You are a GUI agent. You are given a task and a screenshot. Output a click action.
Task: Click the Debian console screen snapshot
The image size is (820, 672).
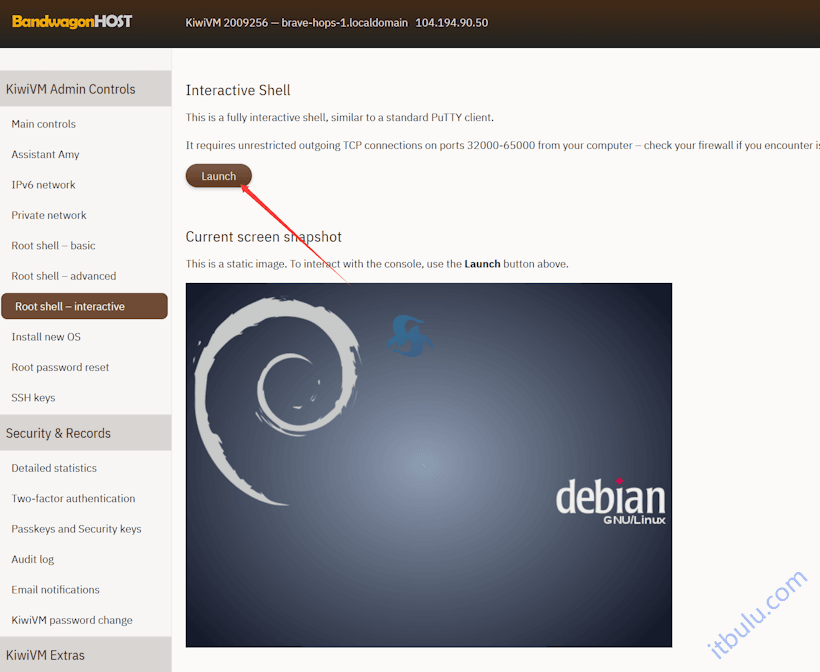(x=428, y=463)
